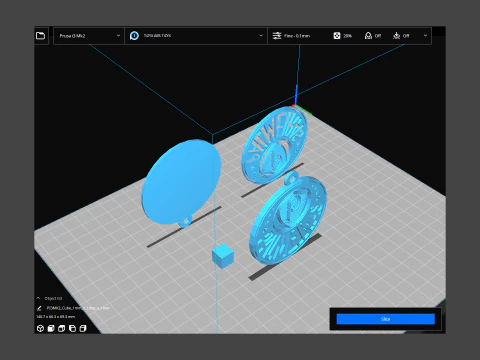Click the Fine 0.1 mm profile label
The width and height of the screenshot is (480, 360).
[297, 36]
